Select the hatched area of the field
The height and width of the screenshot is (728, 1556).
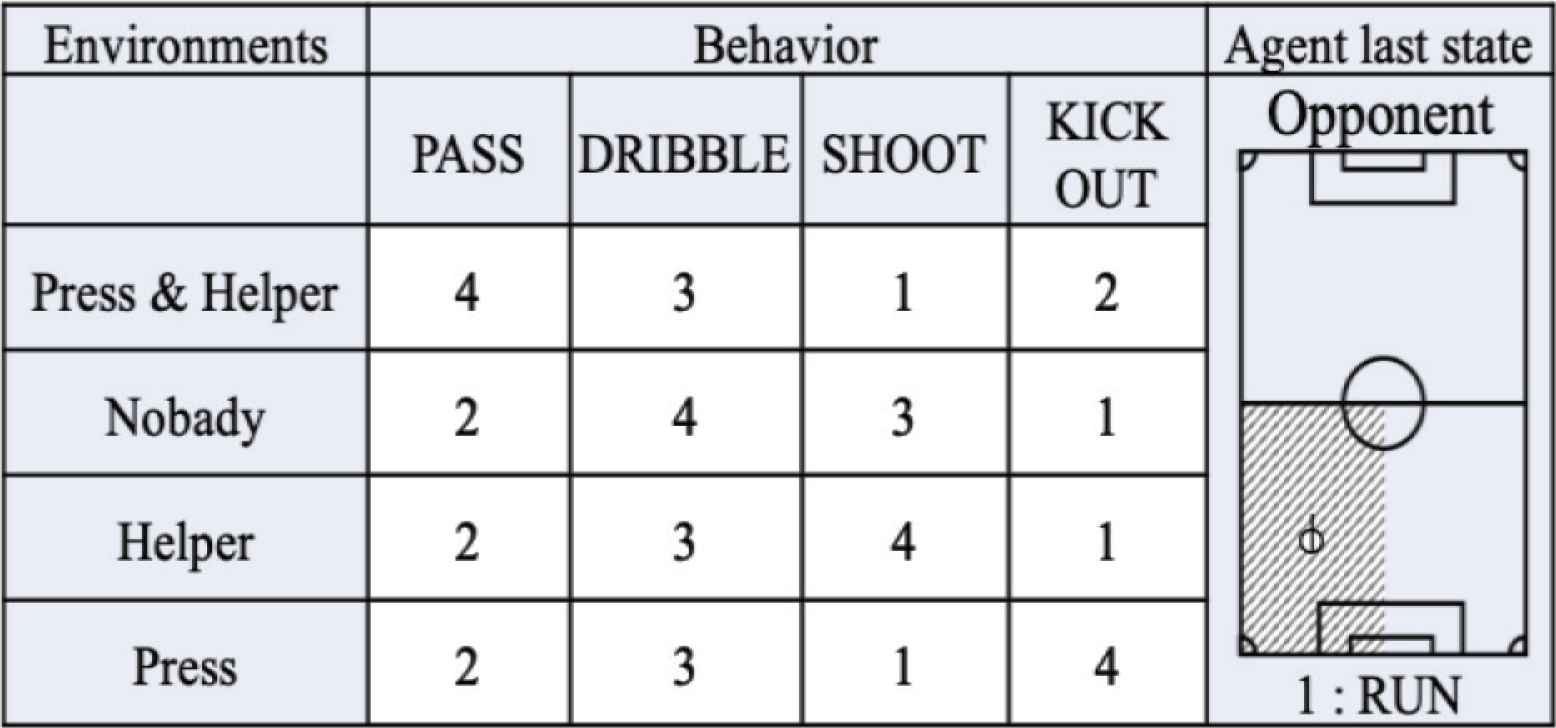click(1312, 529)
